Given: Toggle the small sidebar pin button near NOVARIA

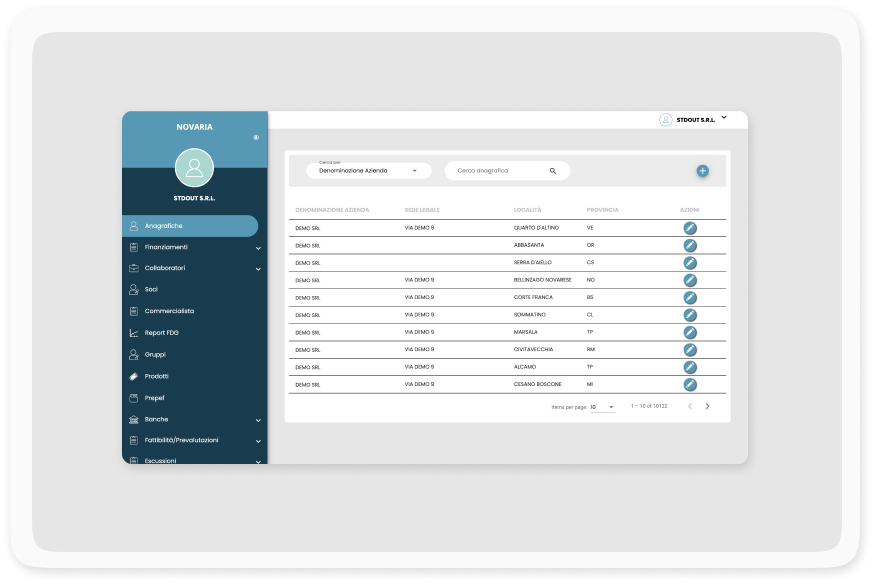Looking at the screenshot, I should [256, 137].
